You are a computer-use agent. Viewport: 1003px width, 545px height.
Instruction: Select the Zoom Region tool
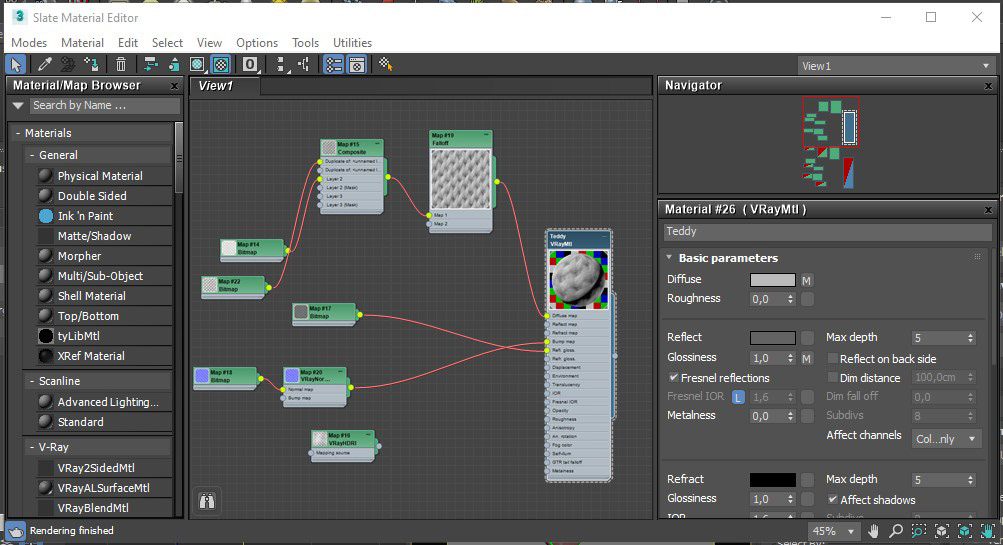point(919,531)
